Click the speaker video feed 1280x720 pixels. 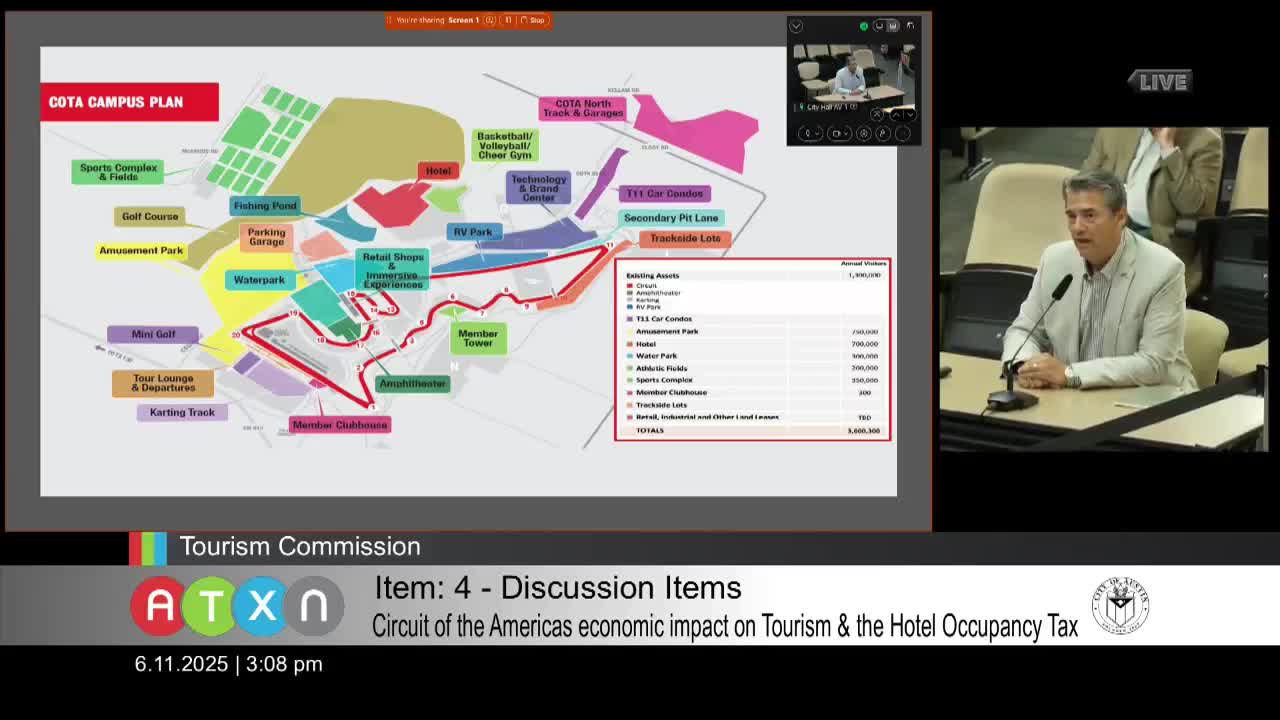tap(1104, 289)
